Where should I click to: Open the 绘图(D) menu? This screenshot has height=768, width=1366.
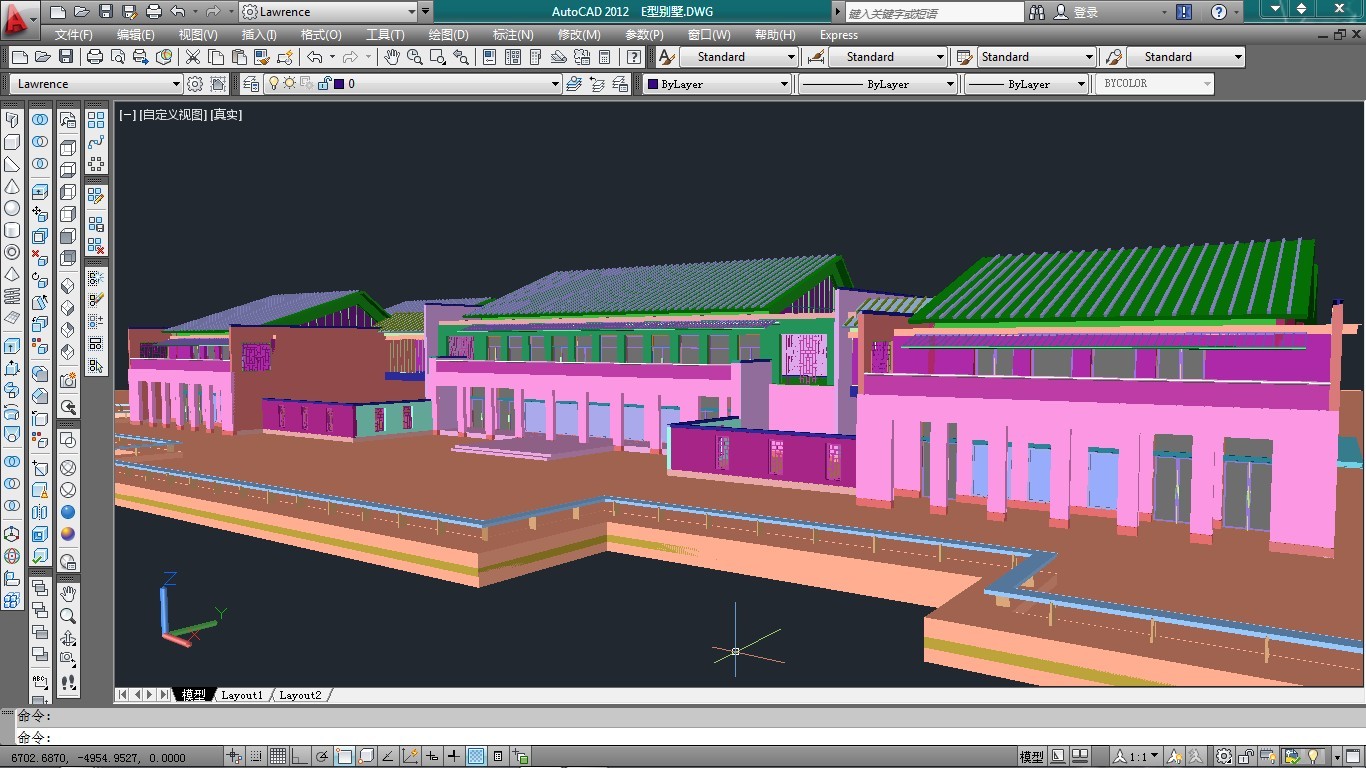(x=448, y=35)
